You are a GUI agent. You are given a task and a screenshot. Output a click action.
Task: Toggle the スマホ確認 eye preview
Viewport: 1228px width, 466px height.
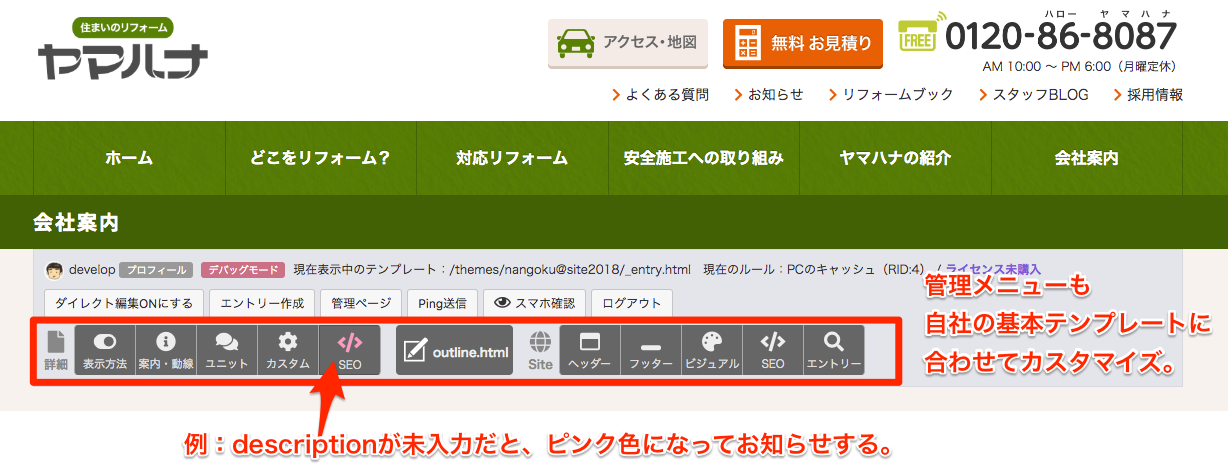[x=534, y=303]
